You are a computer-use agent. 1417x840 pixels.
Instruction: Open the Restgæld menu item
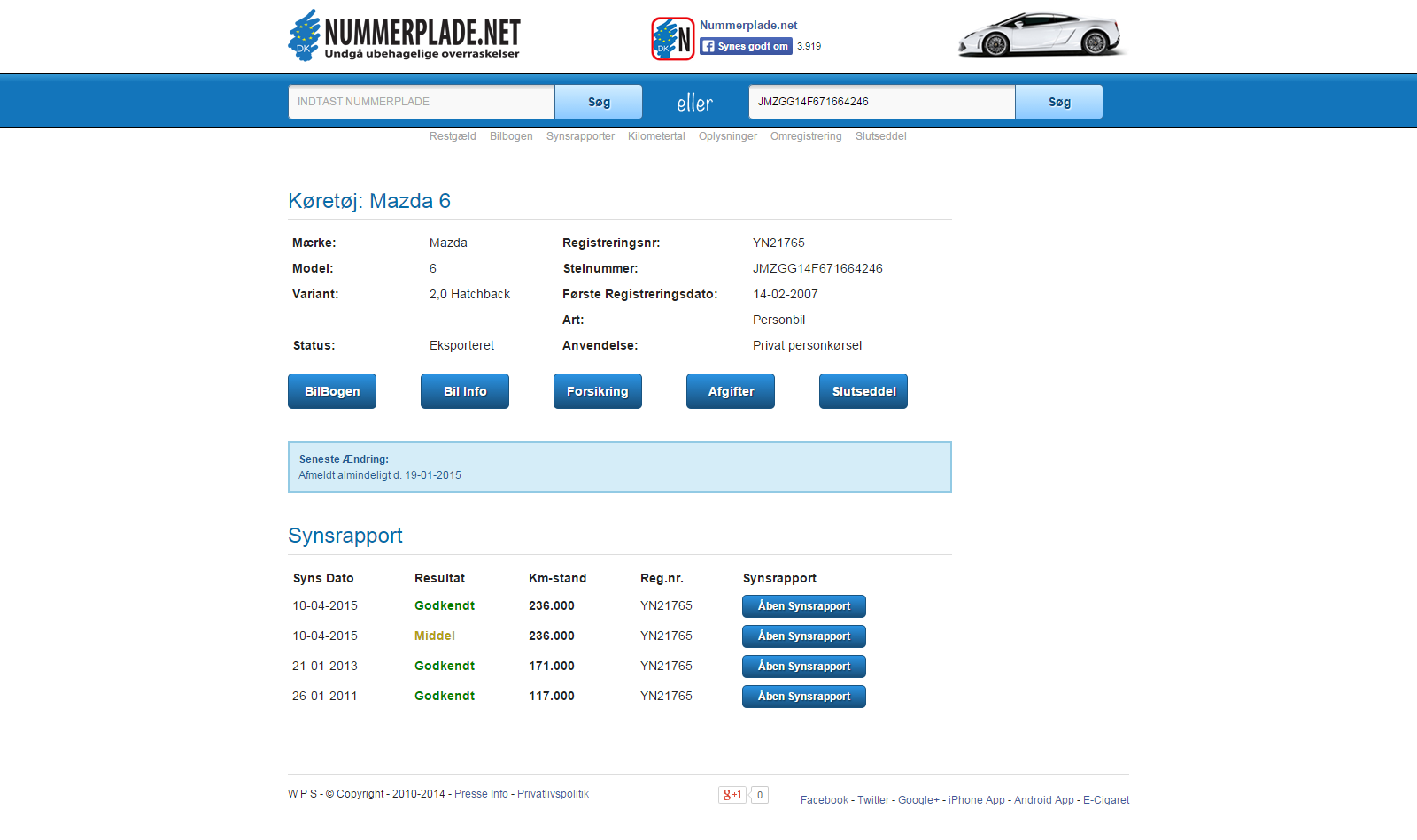coord(453,136)
